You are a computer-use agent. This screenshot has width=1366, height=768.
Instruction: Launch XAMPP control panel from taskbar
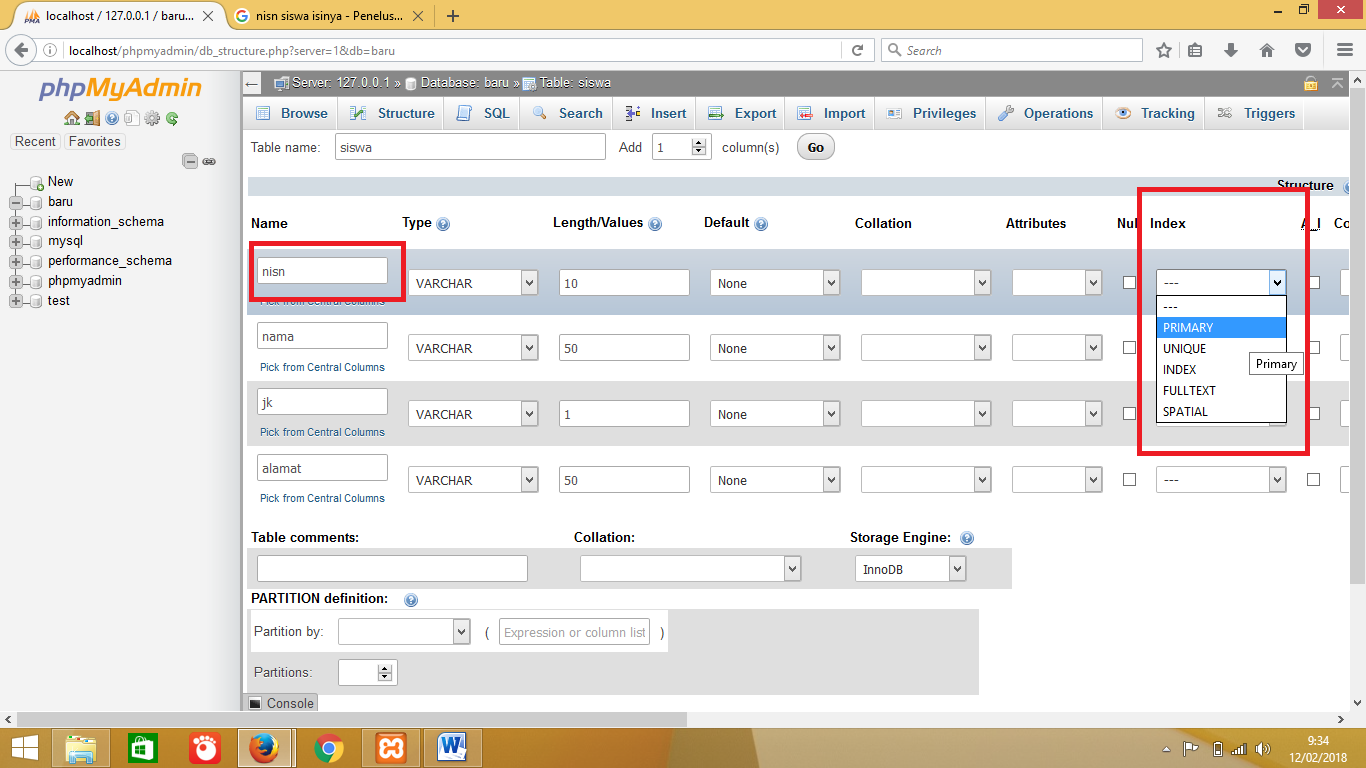390,747
